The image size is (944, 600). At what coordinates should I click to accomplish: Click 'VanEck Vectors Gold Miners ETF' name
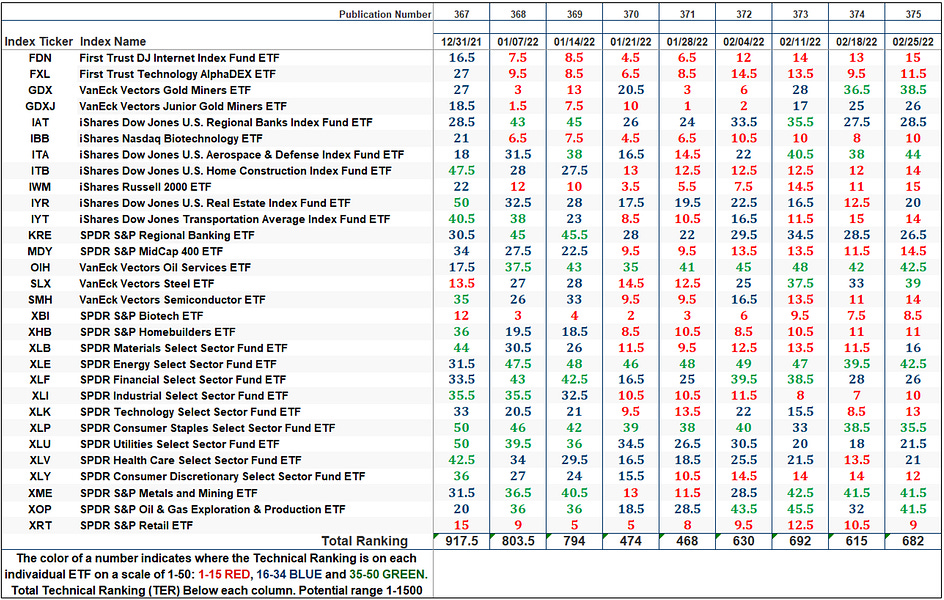pos(165,90)
